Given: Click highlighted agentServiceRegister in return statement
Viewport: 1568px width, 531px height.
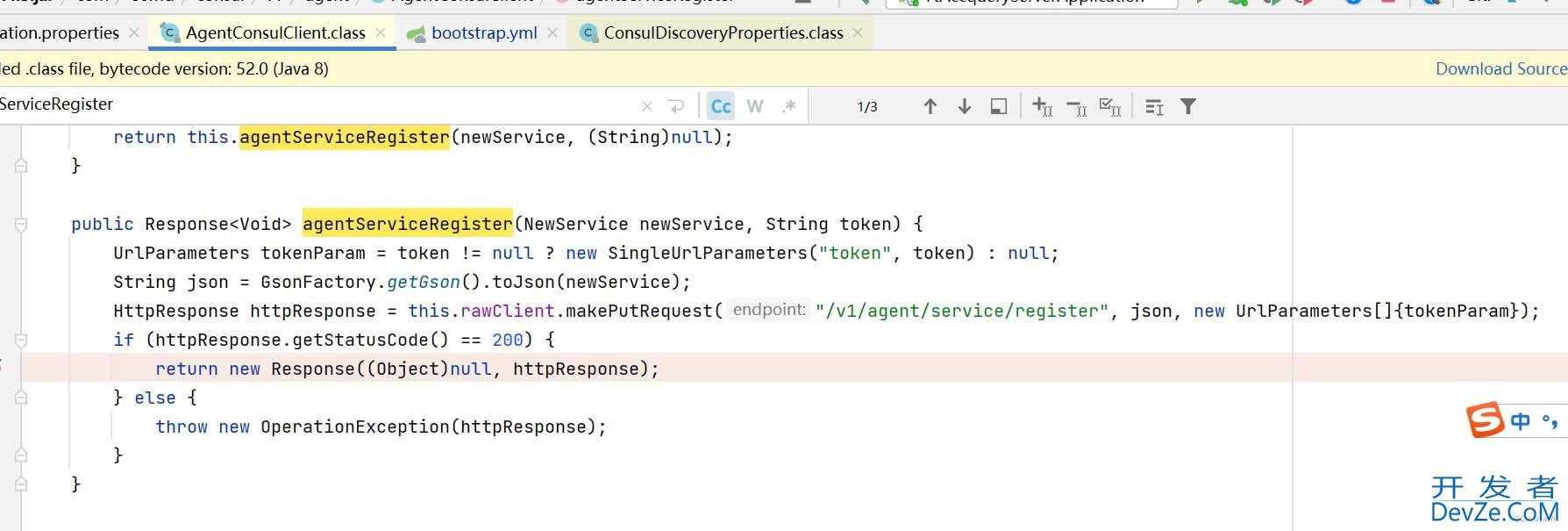Looking at the screenshot, I should [x=345, y=137].
